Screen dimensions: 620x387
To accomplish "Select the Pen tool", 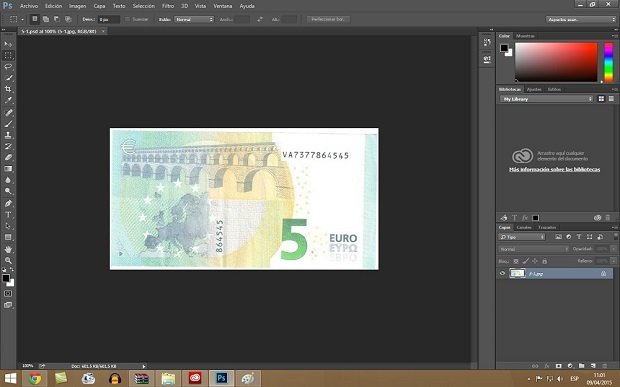I will [8, 203].
